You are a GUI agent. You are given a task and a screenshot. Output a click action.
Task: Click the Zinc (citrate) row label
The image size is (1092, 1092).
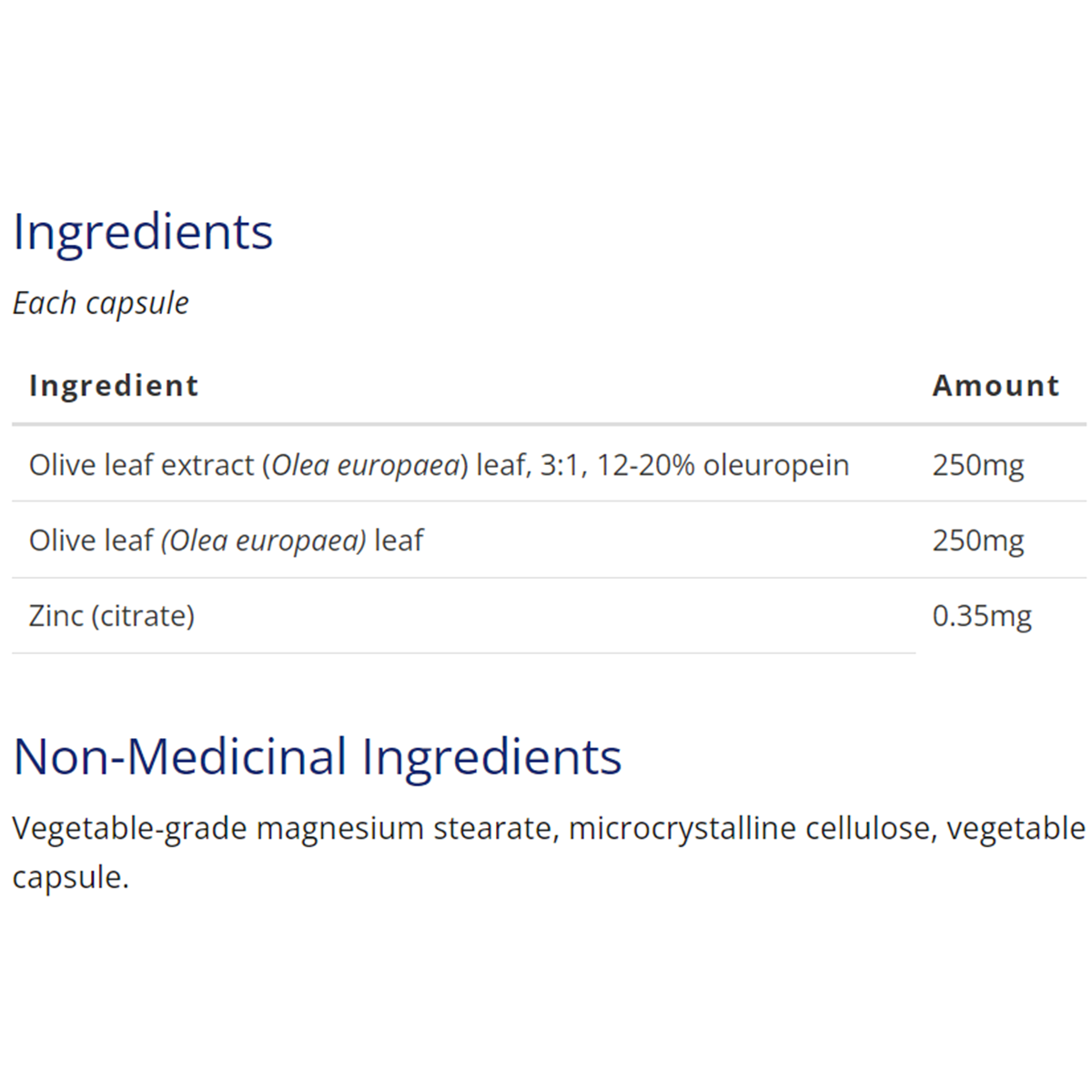(112, 616)
